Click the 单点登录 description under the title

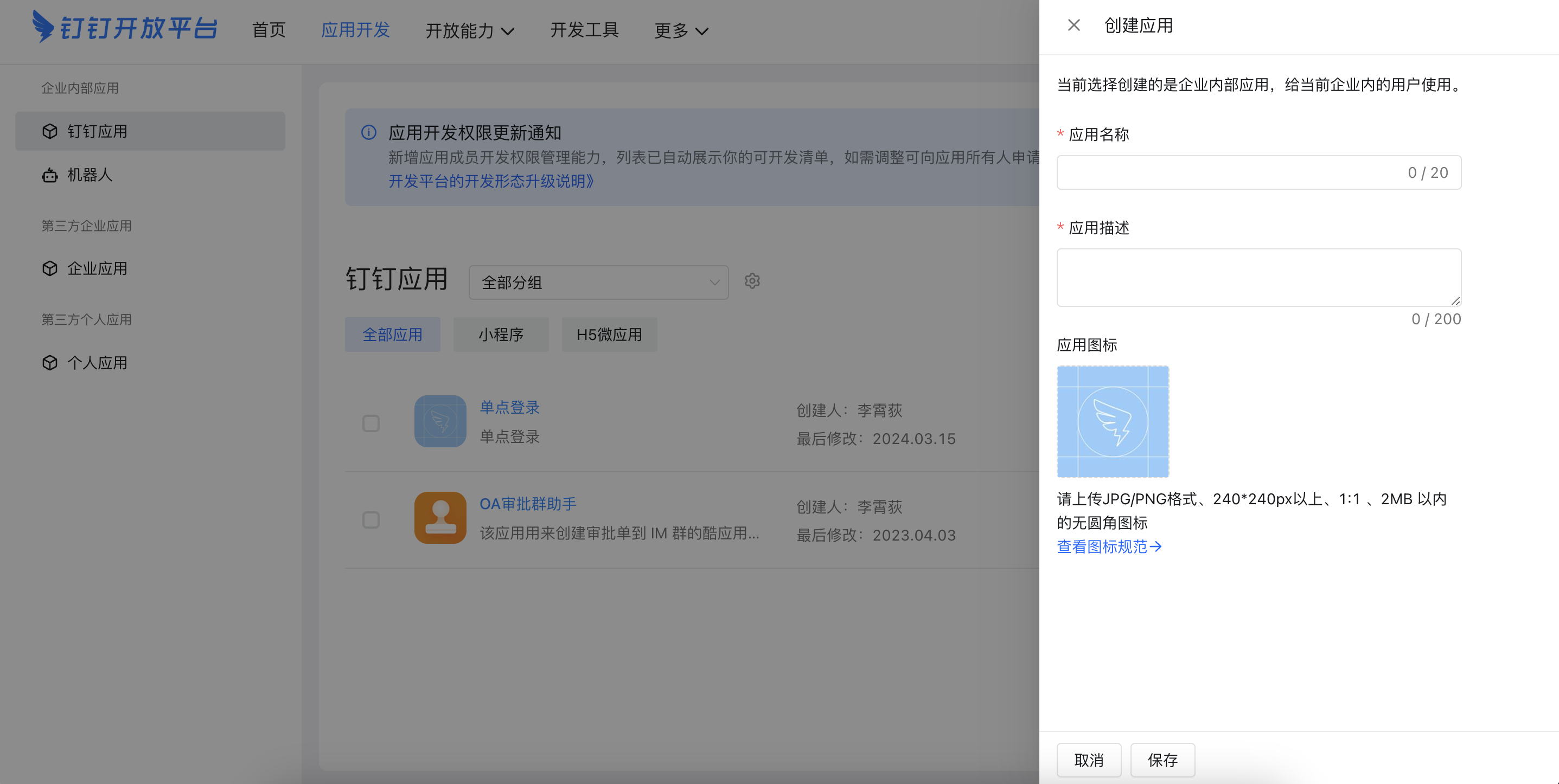point(509,436)
